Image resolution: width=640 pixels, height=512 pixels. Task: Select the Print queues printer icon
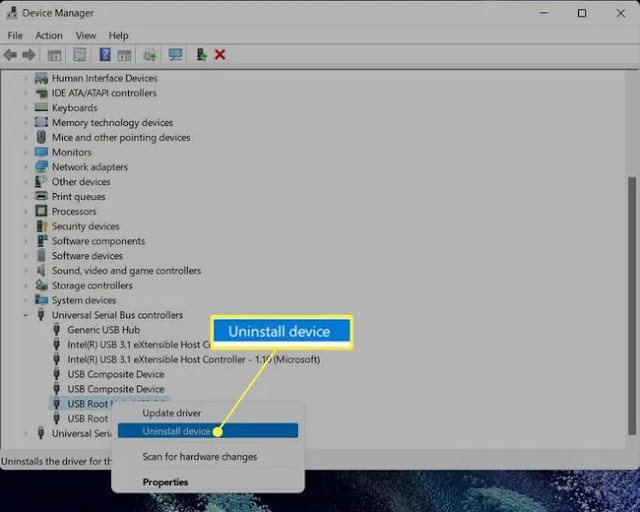41,196
